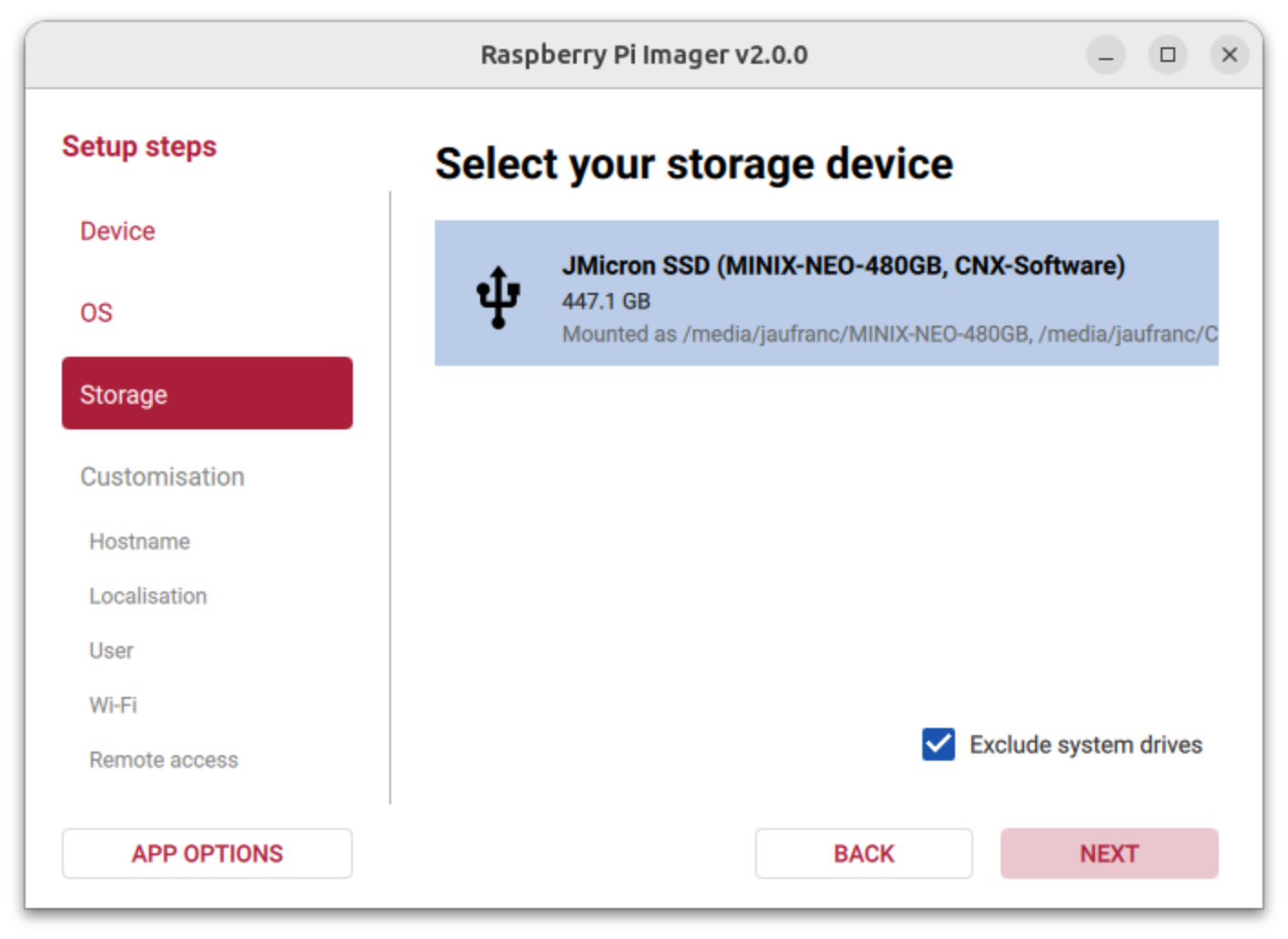Click the 447.1 GB drive size text
This screenshot has height=939, width=1288.
coord(606,301)
